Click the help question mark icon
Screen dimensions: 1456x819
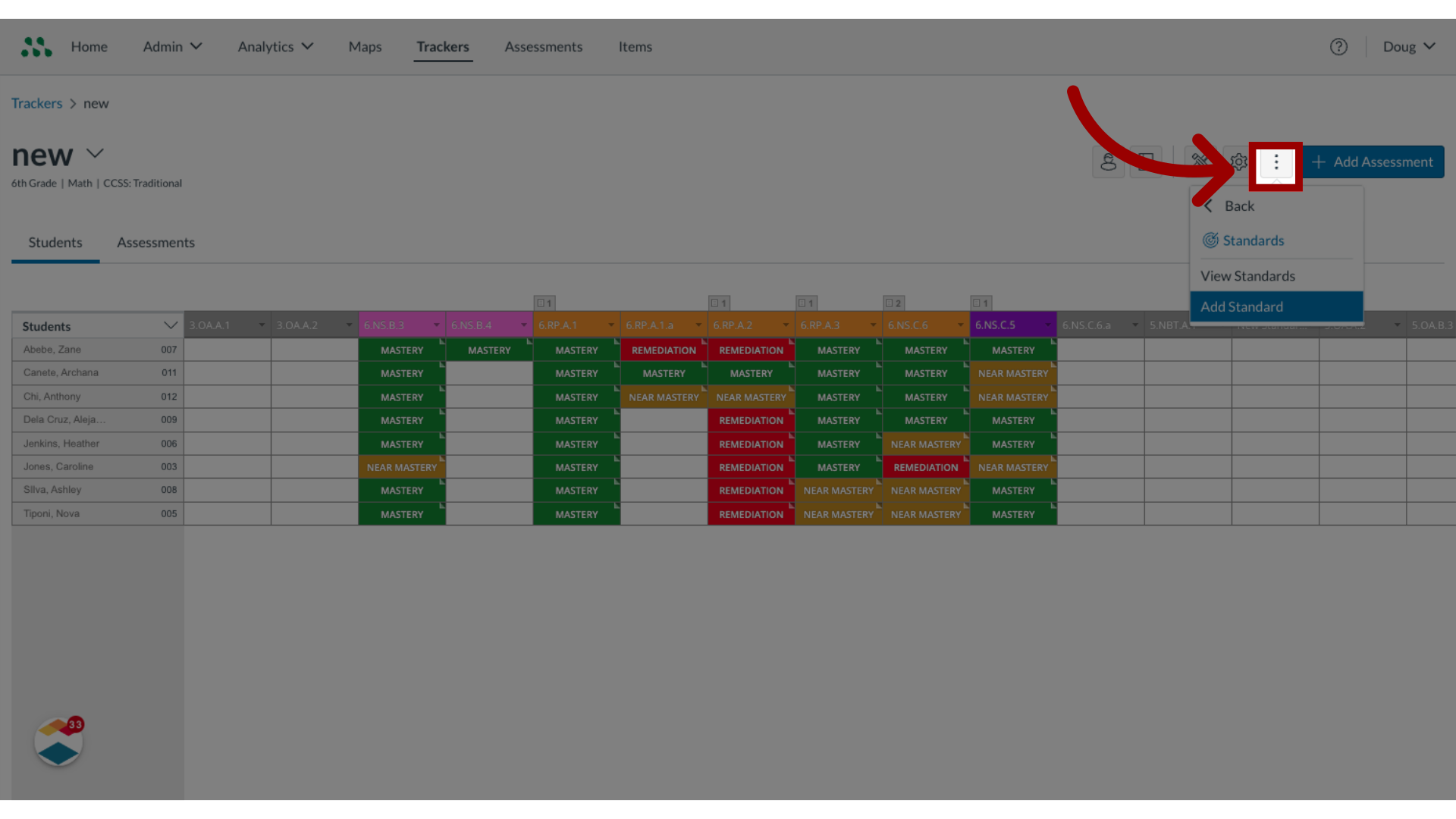(1339, 46)
